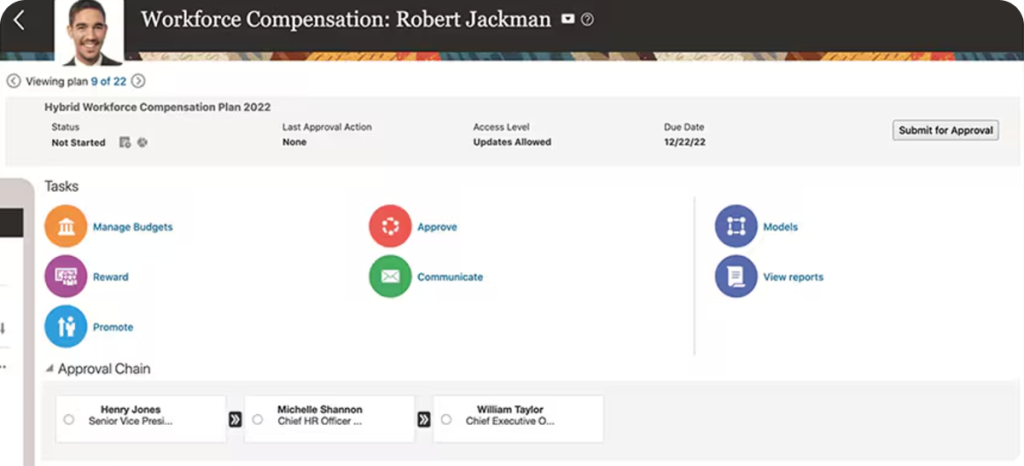Open the Models icon

coord(736,226)
